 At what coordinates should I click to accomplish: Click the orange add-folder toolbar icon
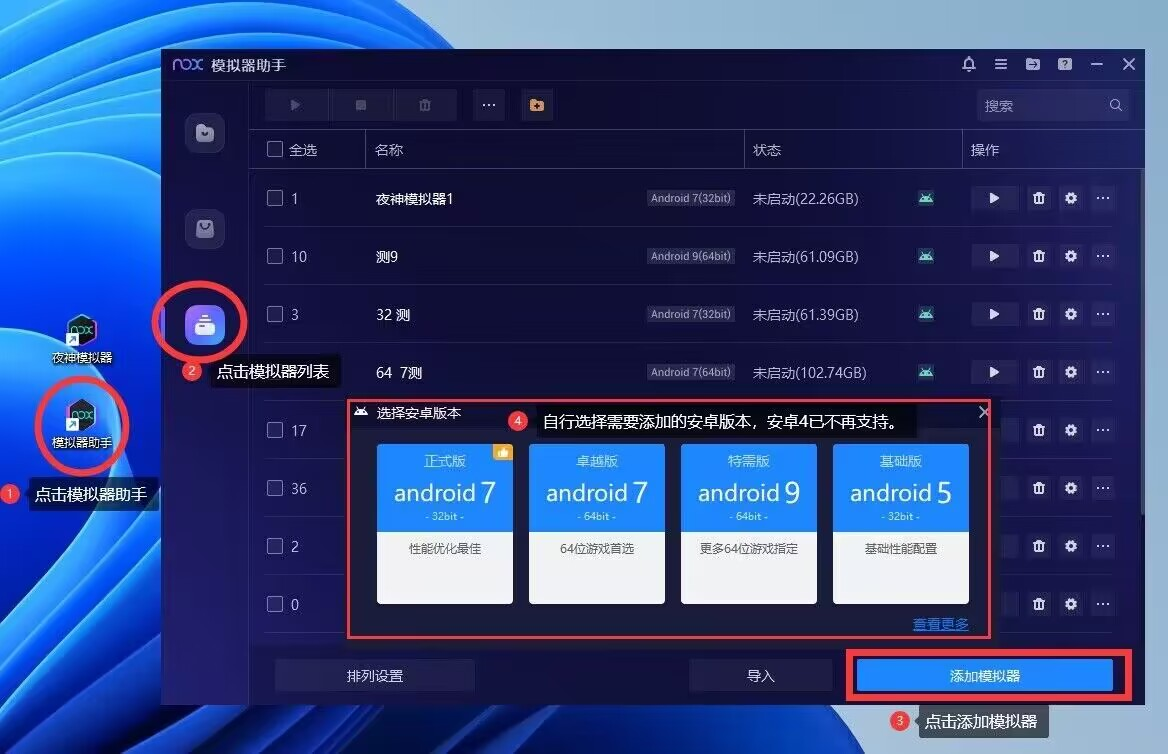[536, 105]
